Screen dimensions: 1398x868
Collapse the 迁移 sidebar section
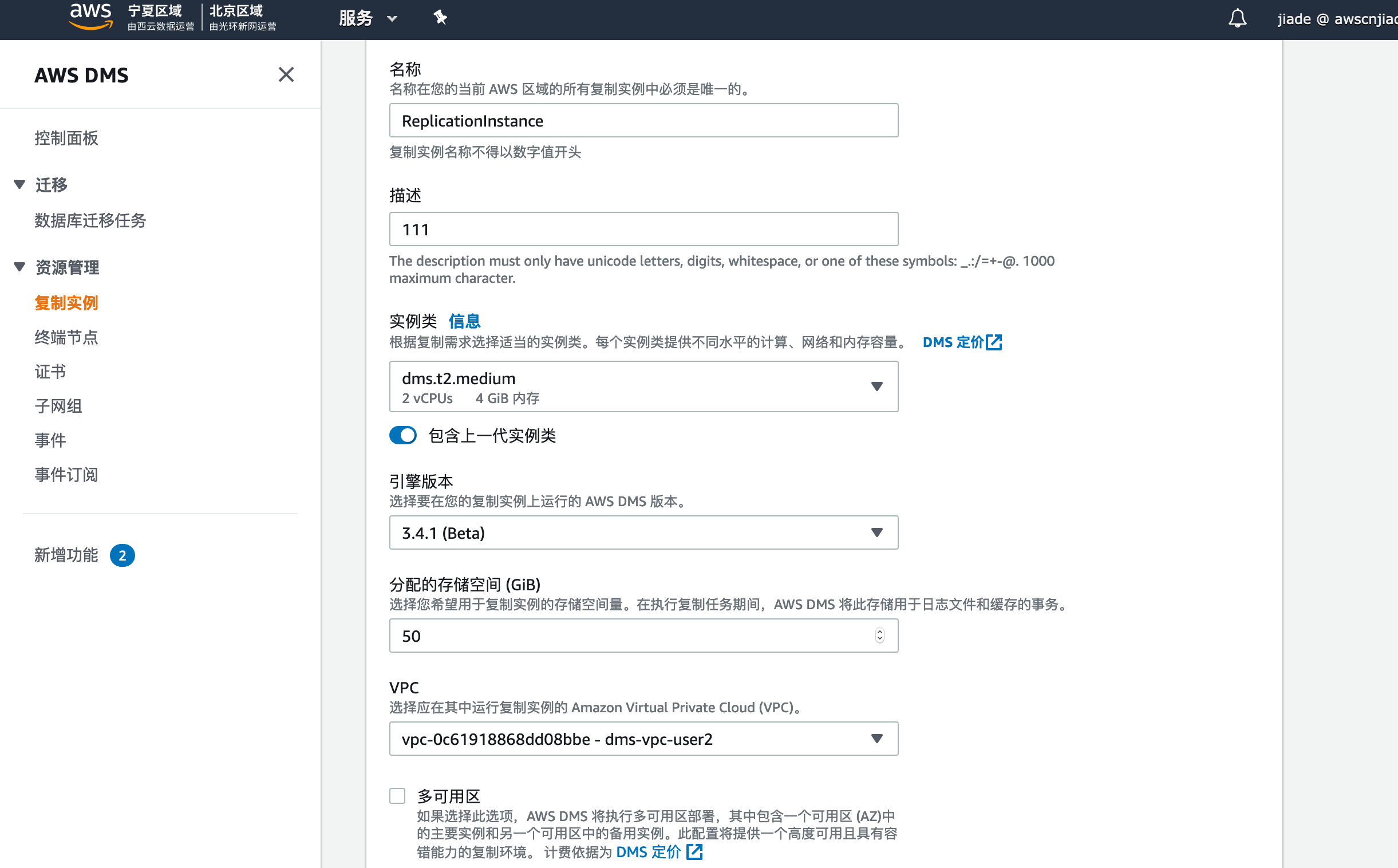click(19, 185)
